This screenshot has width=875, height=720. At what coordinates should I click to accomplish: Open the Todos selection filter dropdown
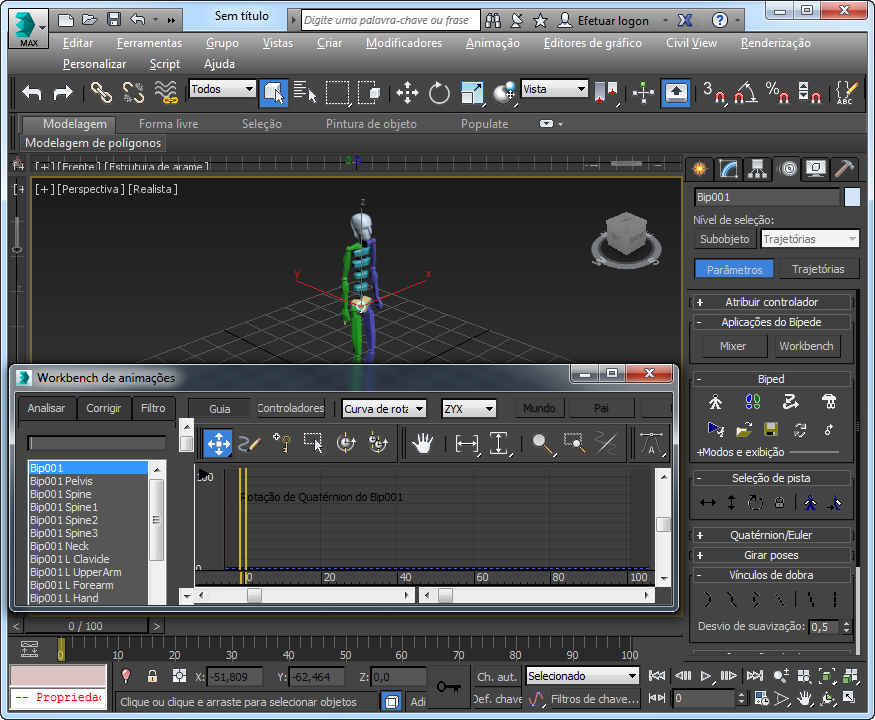pyautogui.click(x=222, y=89)
